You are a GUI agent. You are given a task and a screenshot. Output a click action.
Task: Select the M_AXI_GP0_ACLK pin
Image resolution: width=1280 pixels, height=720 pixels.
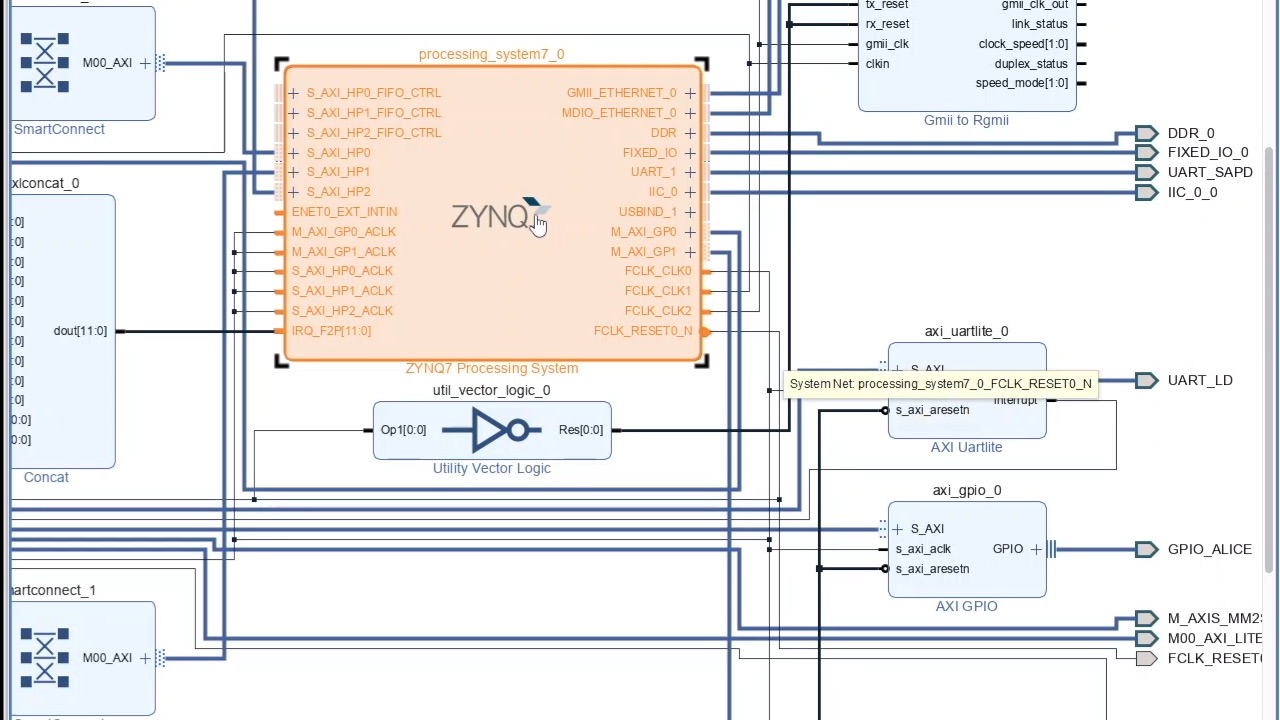pyautogui.click(x=343, y=232)
